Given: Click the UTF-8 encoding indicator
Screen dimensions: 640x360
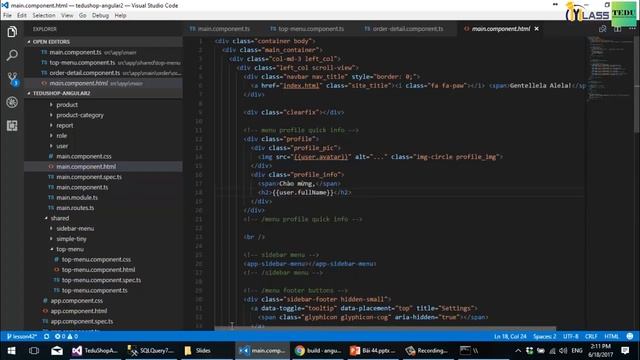Looking at the screenshot, I should tap(571, 336).
